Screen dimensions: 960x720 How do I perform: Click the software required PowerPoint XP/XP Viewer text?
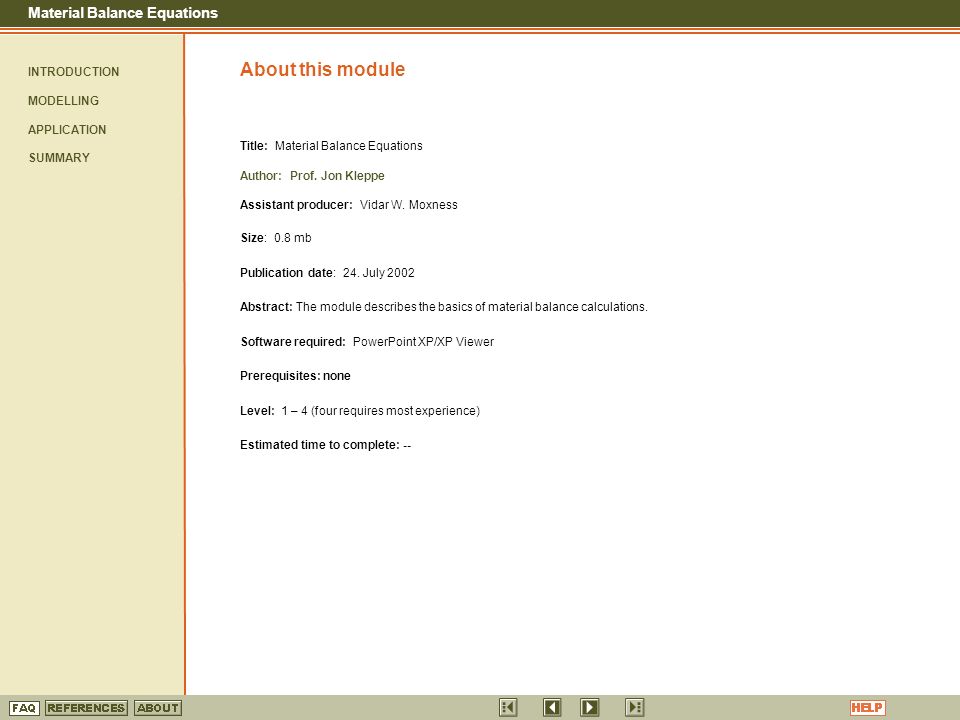(423, 342)
